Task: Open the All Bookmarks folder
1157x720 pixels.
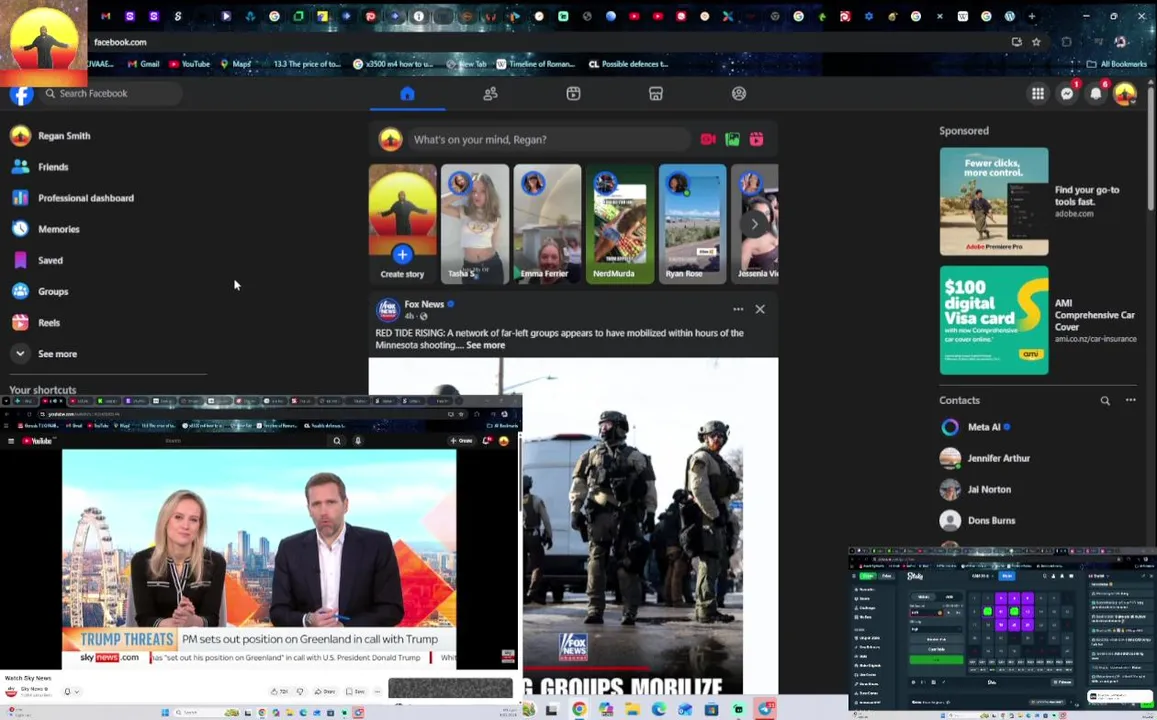Action: [1116, 64]
